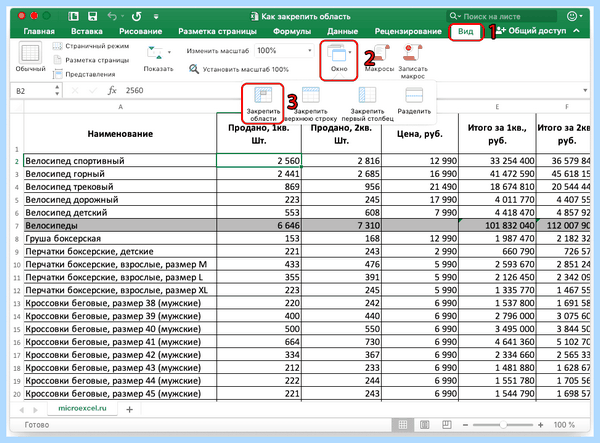Click in the sheet search field
The height and width of the screenshot is (443, 600).
[501, 16]
